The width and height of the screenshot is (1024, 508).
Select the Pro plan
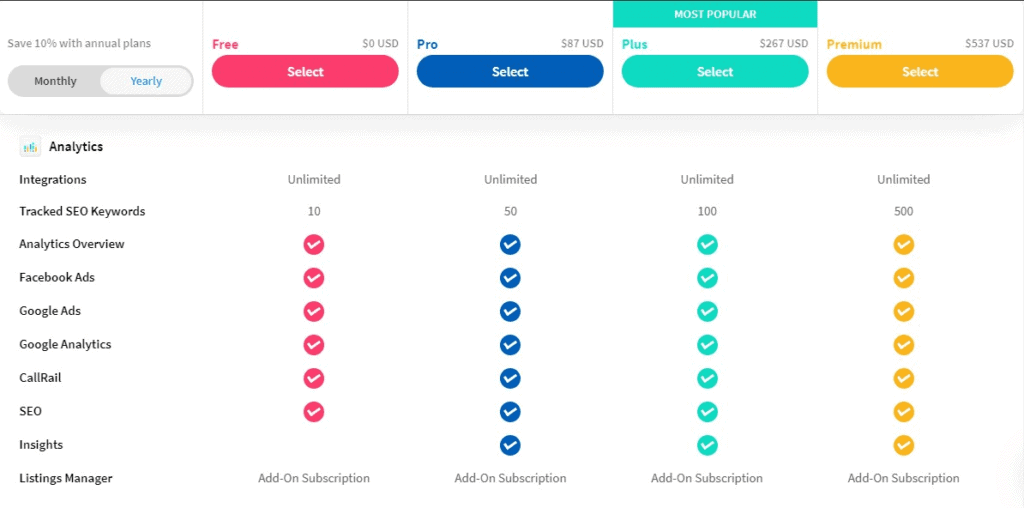pos(510,71)
